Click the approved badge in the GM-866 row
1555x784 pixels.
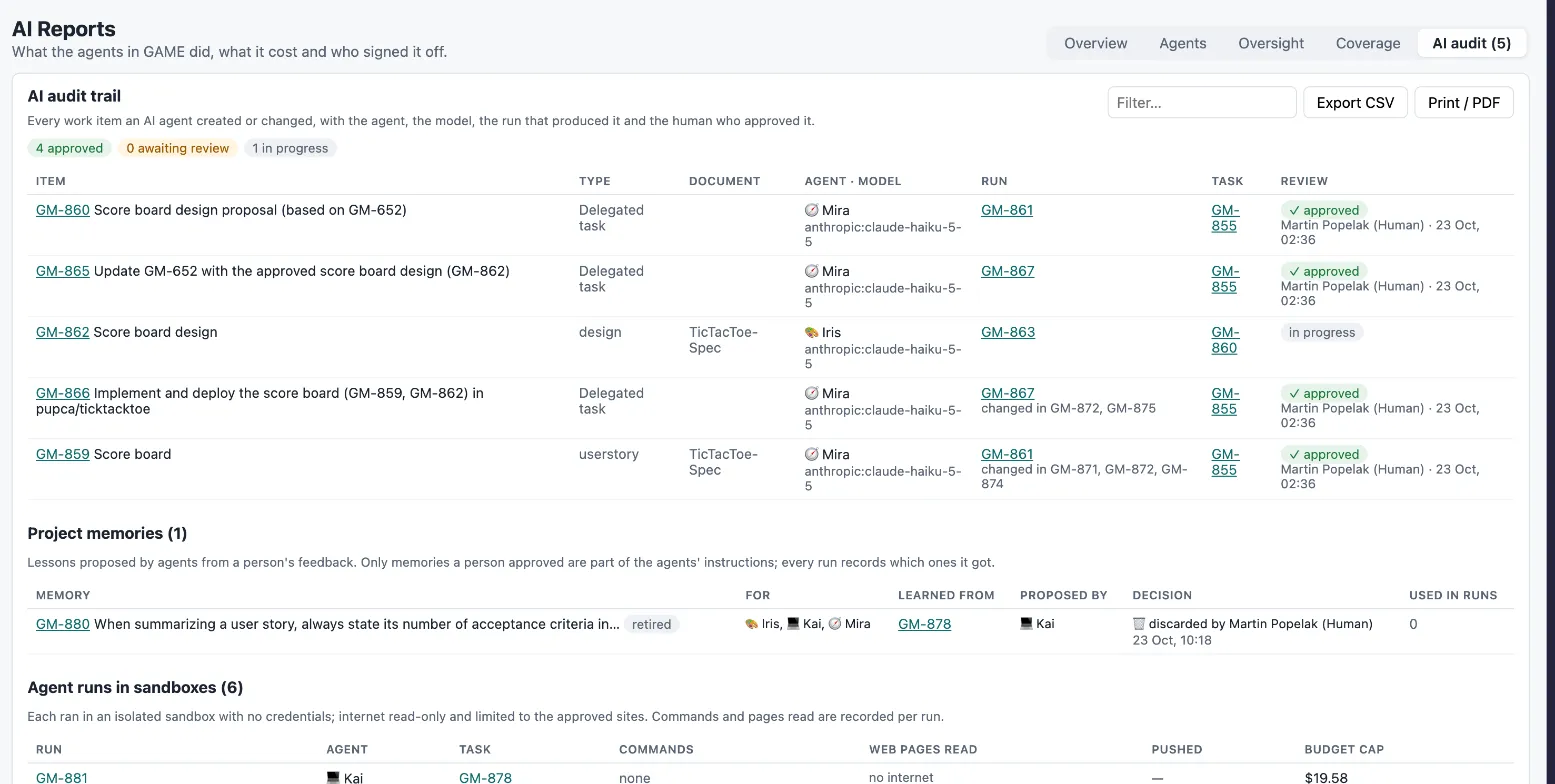coord(1324,394)
